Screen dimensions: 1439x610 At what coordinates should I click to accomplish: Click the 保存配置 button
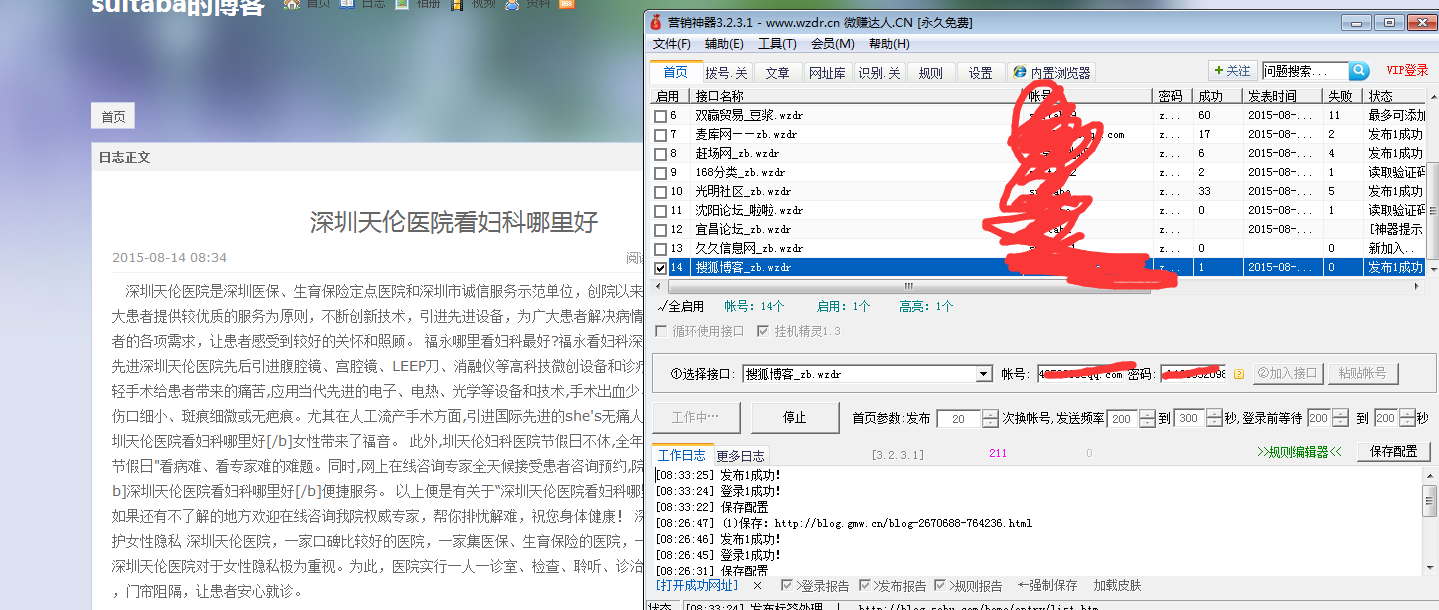point(1393,452)
